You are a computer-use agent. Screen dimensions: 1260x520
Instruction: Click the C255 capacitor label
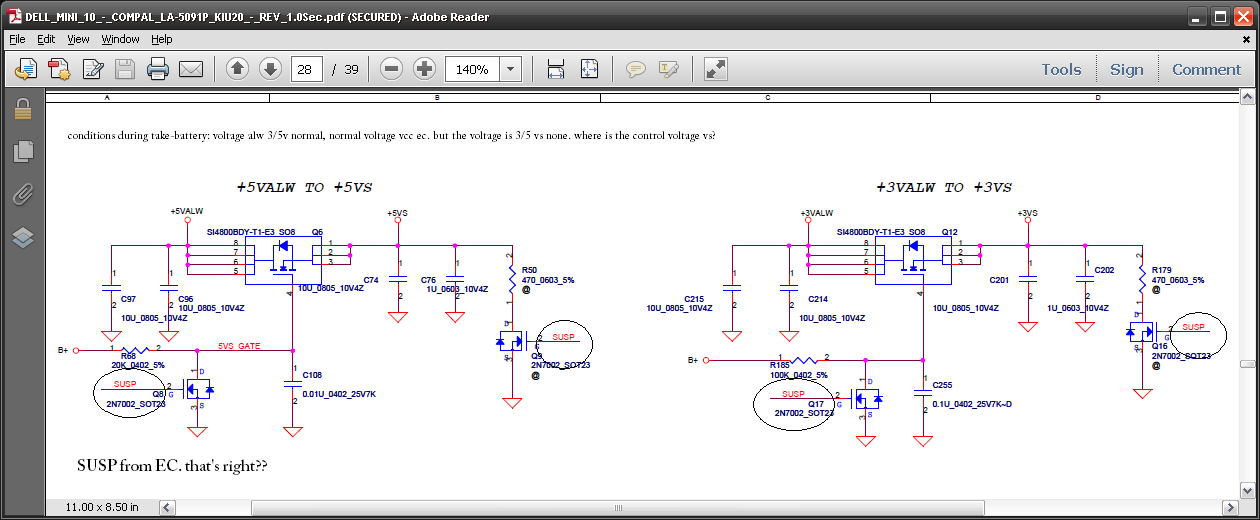(x=942, y=384)
